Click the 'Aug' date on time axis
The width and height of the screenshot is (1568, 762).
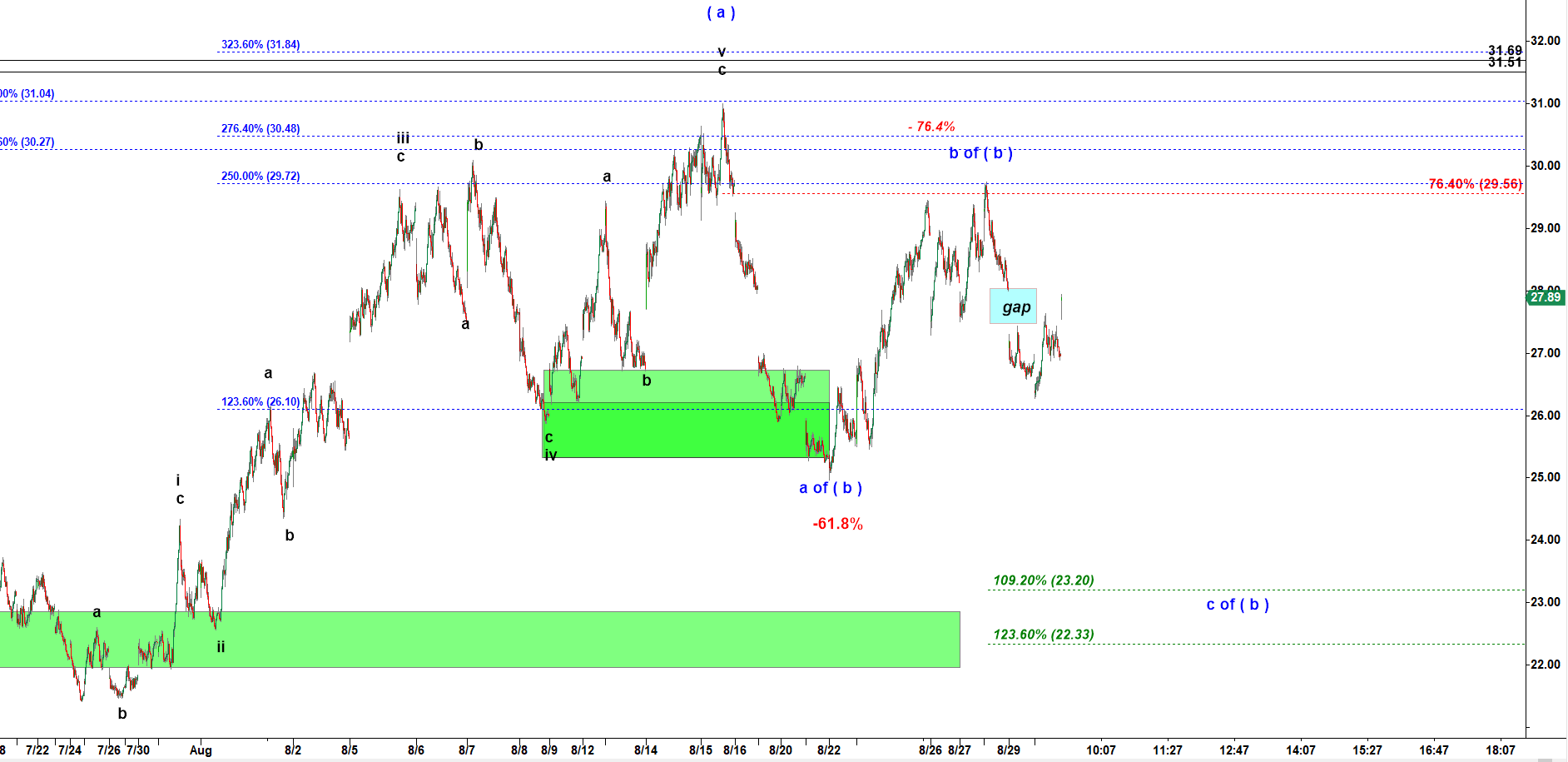point(201,750)
